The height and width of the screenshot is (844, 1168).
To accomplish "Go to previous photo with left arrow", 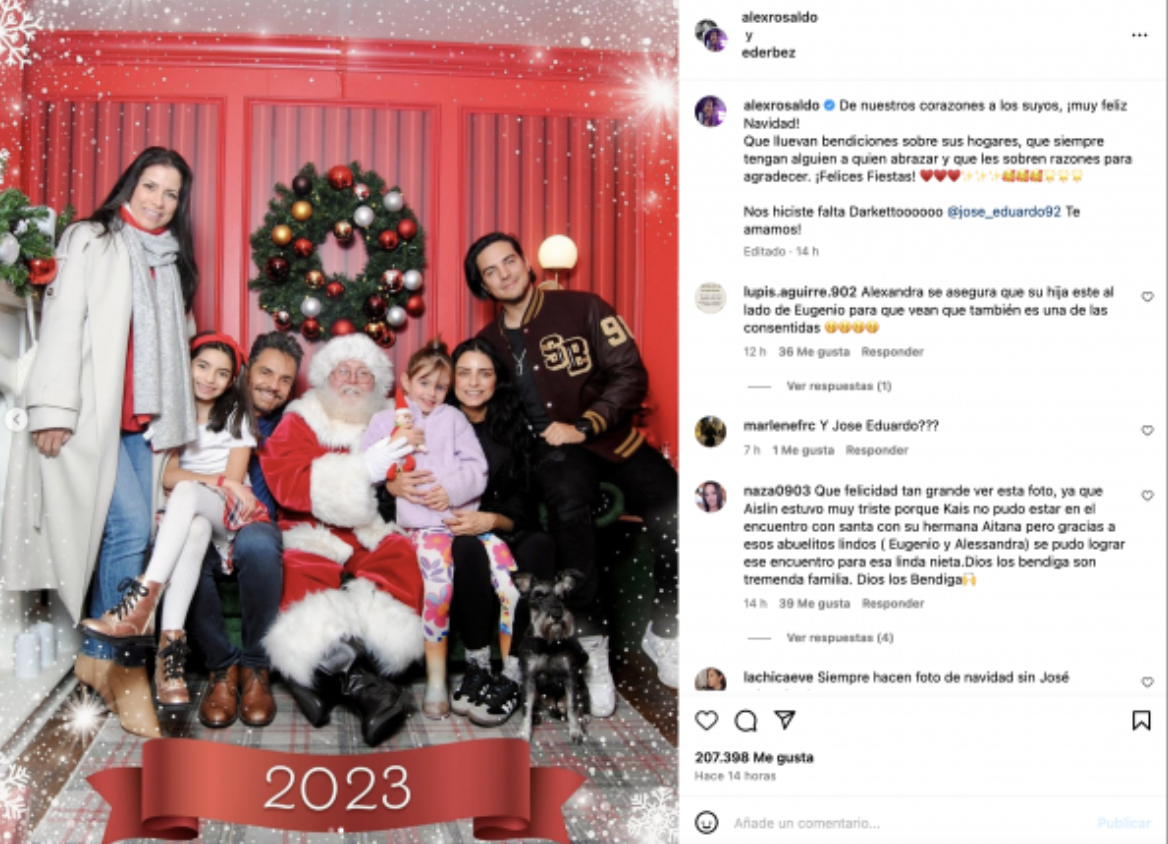I will click(x=16, y=420).
